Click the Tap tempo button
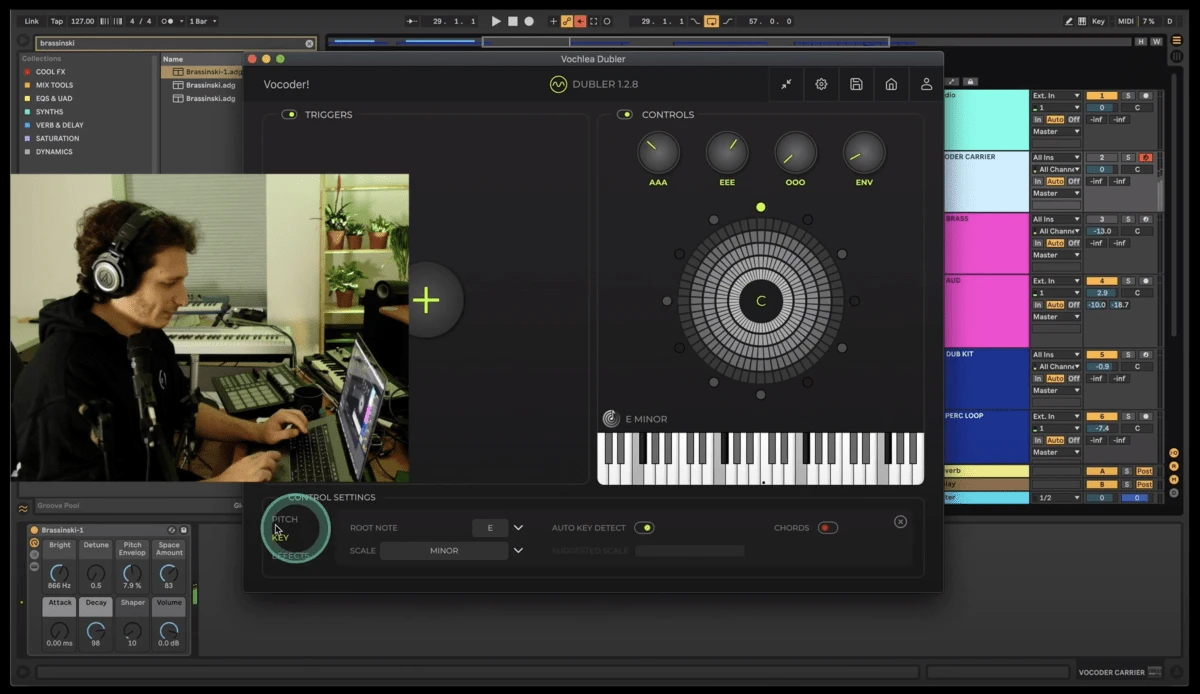This screenshot has height=694, width=1200. 56,21
